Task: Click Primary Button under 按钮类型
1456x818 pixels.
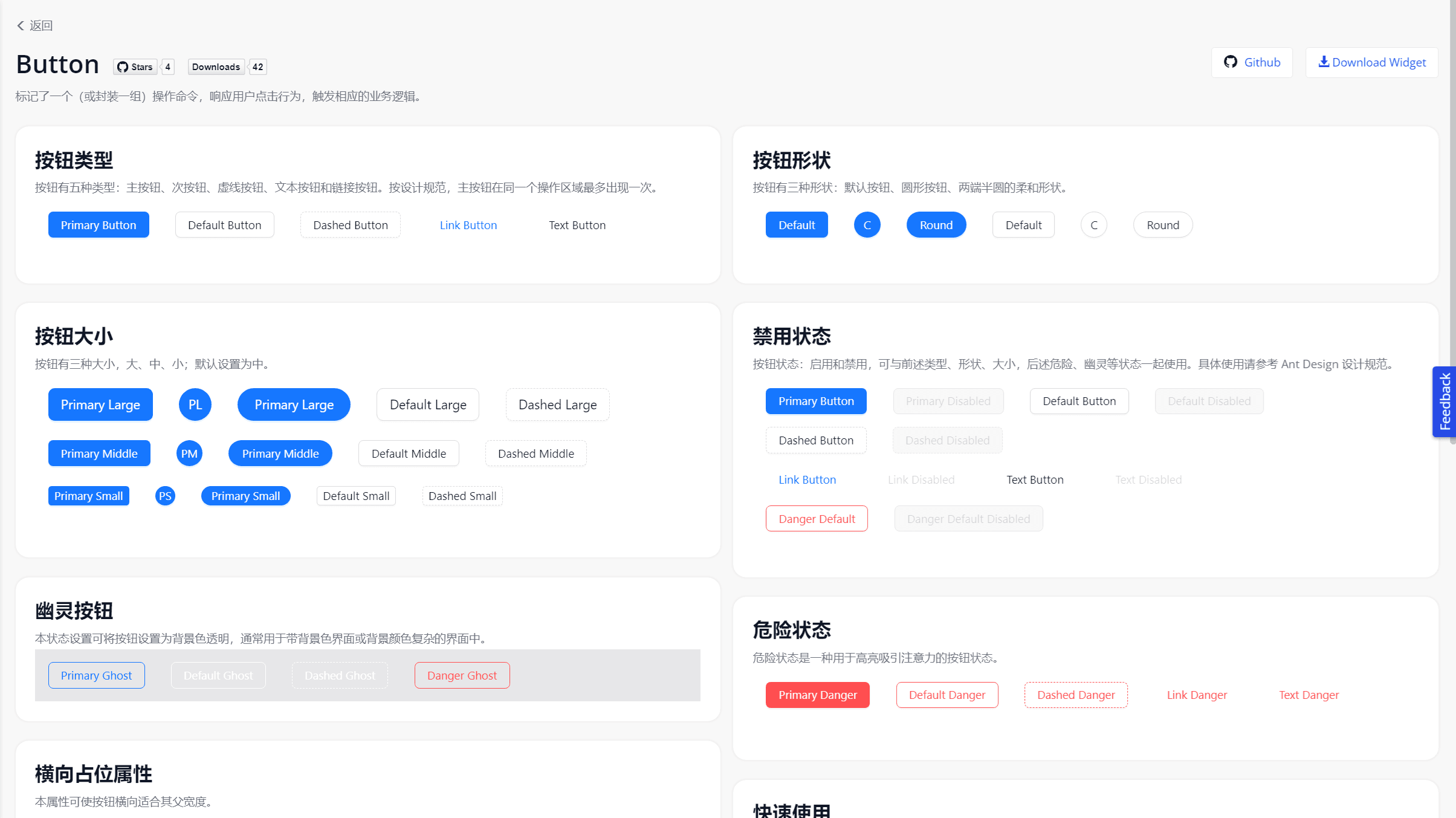Action: (x=99, y=224)
